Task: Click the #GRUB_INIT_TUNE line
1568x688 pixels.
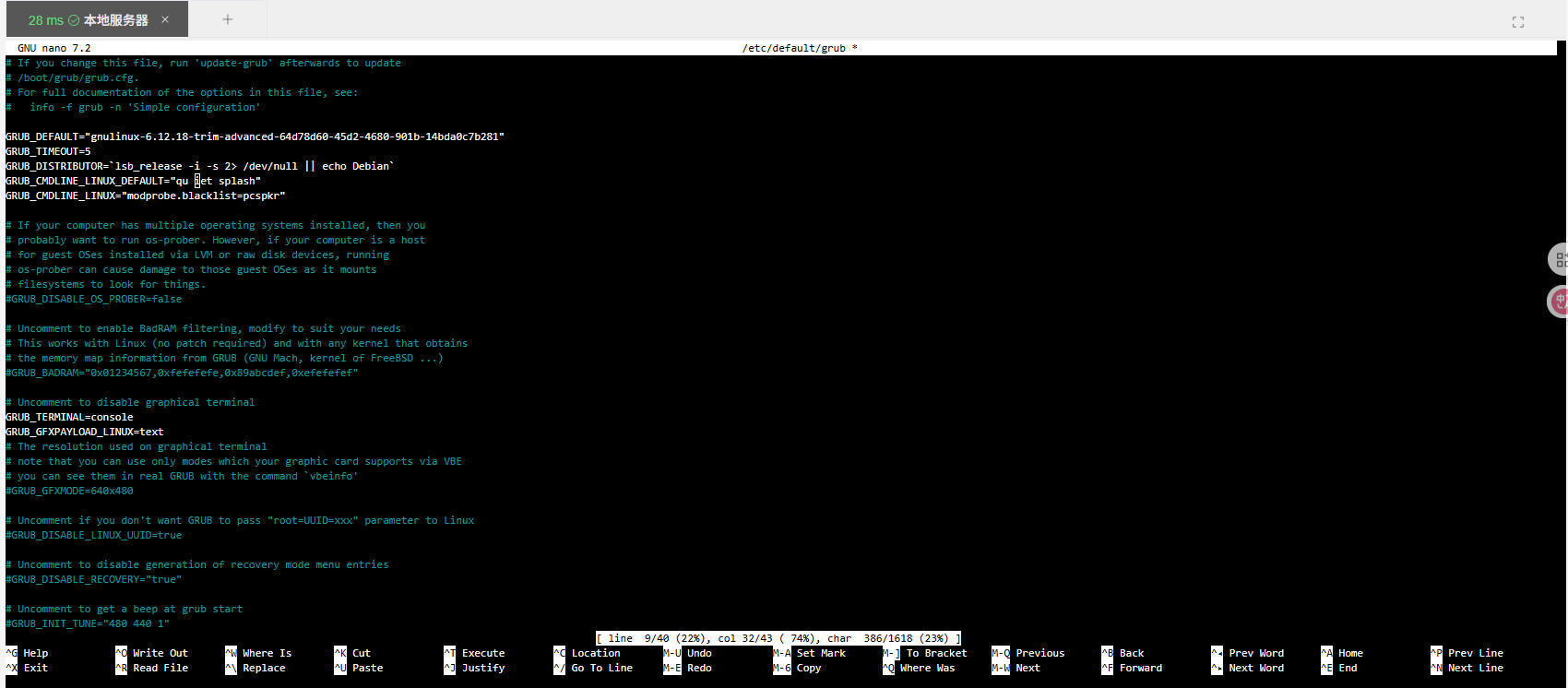Action: click(x=88, y=623)
